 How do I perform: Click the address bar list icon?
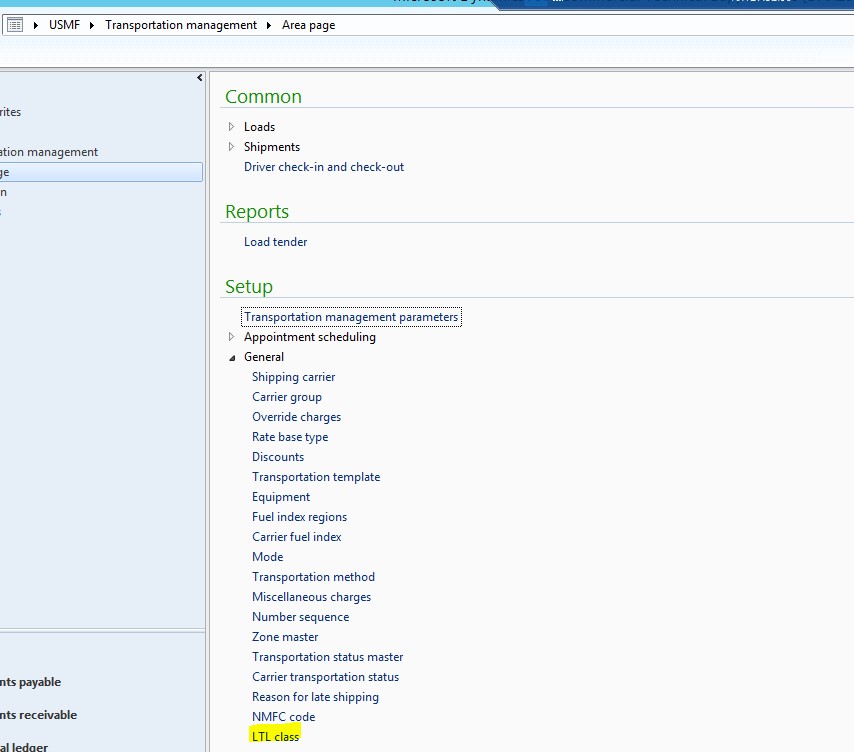(x=14, y=24)
